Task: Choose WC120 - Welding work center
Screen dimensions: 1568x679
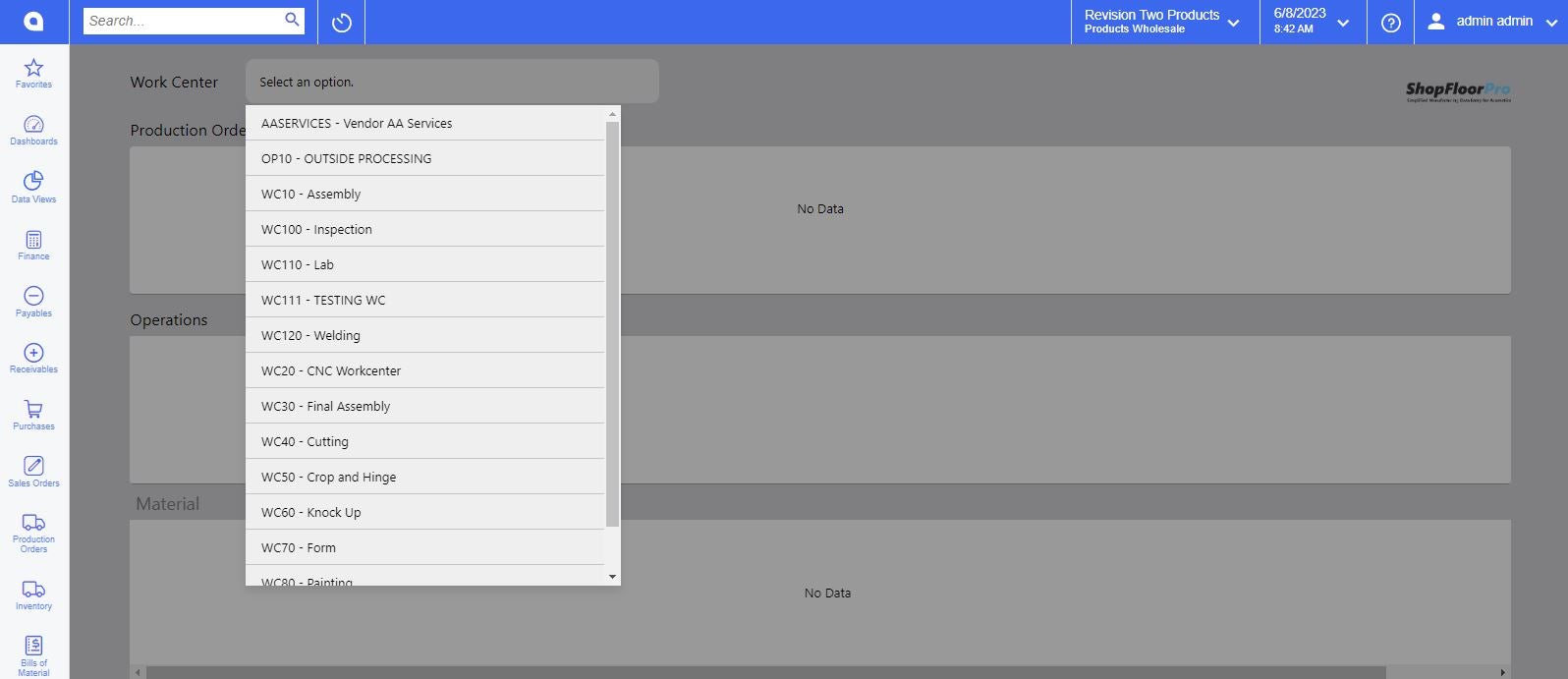Action: (425, 335)
